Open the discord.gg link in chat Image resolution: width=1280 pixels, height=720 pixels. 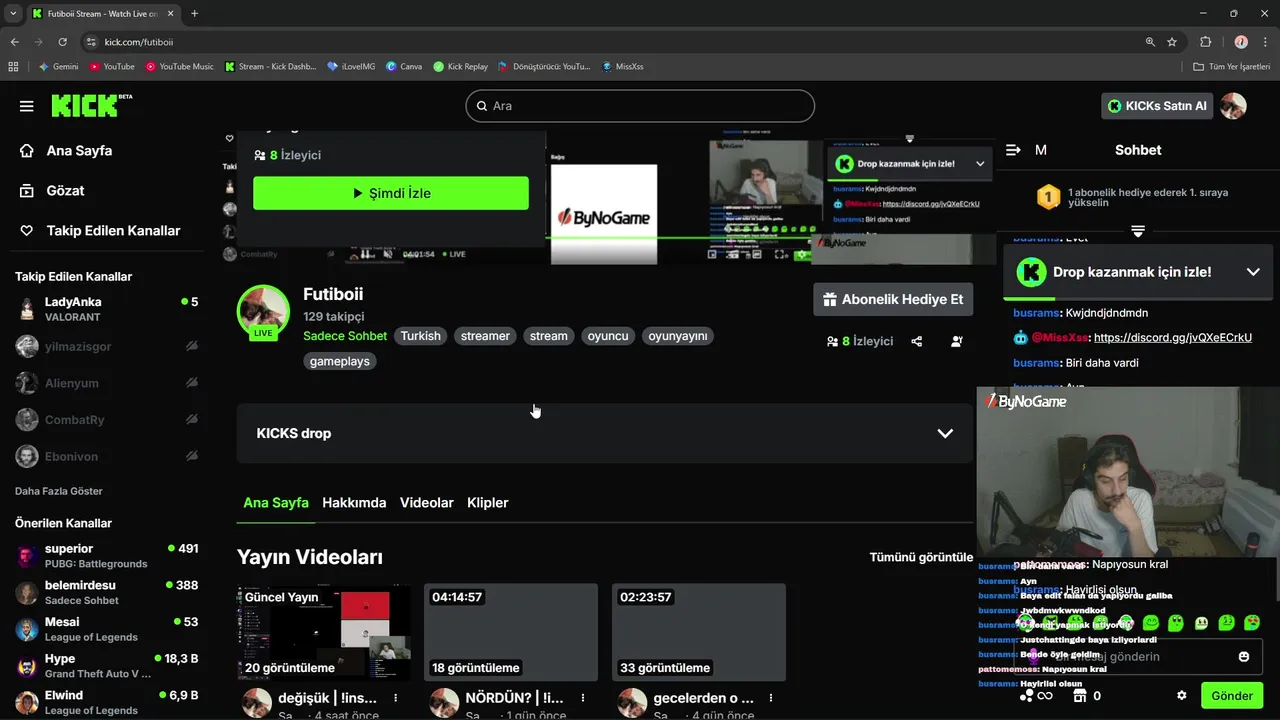coord(1173,338)
